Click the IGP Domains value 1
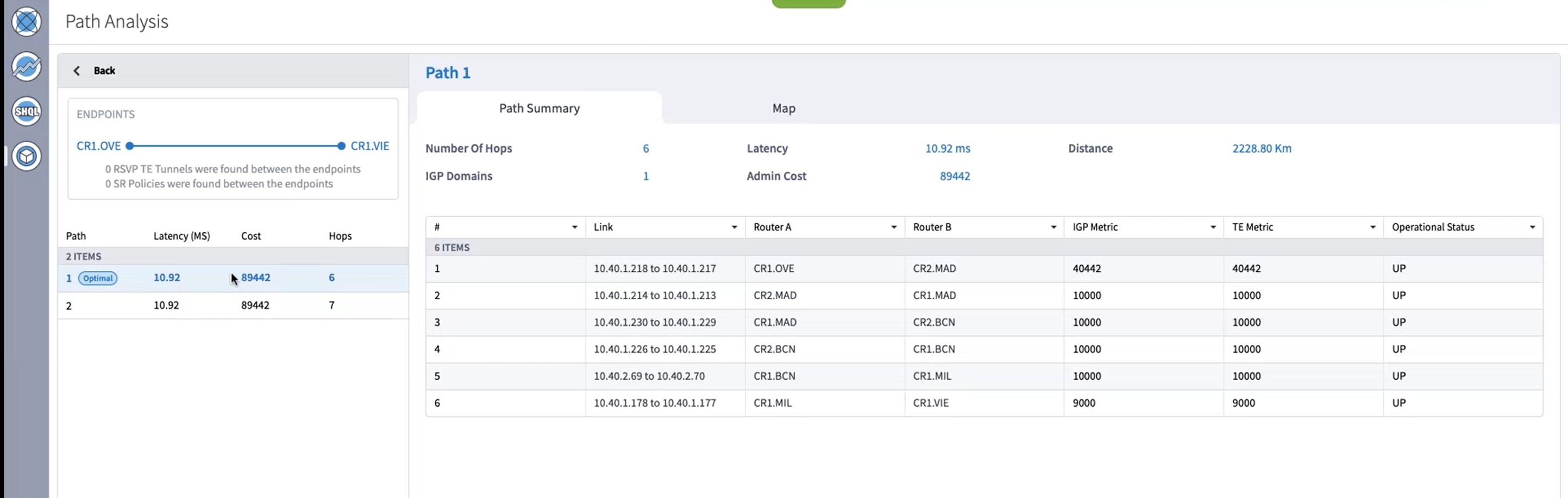Screen dimensions: 1568x498 pyautogui.click(x=646, y=176)
